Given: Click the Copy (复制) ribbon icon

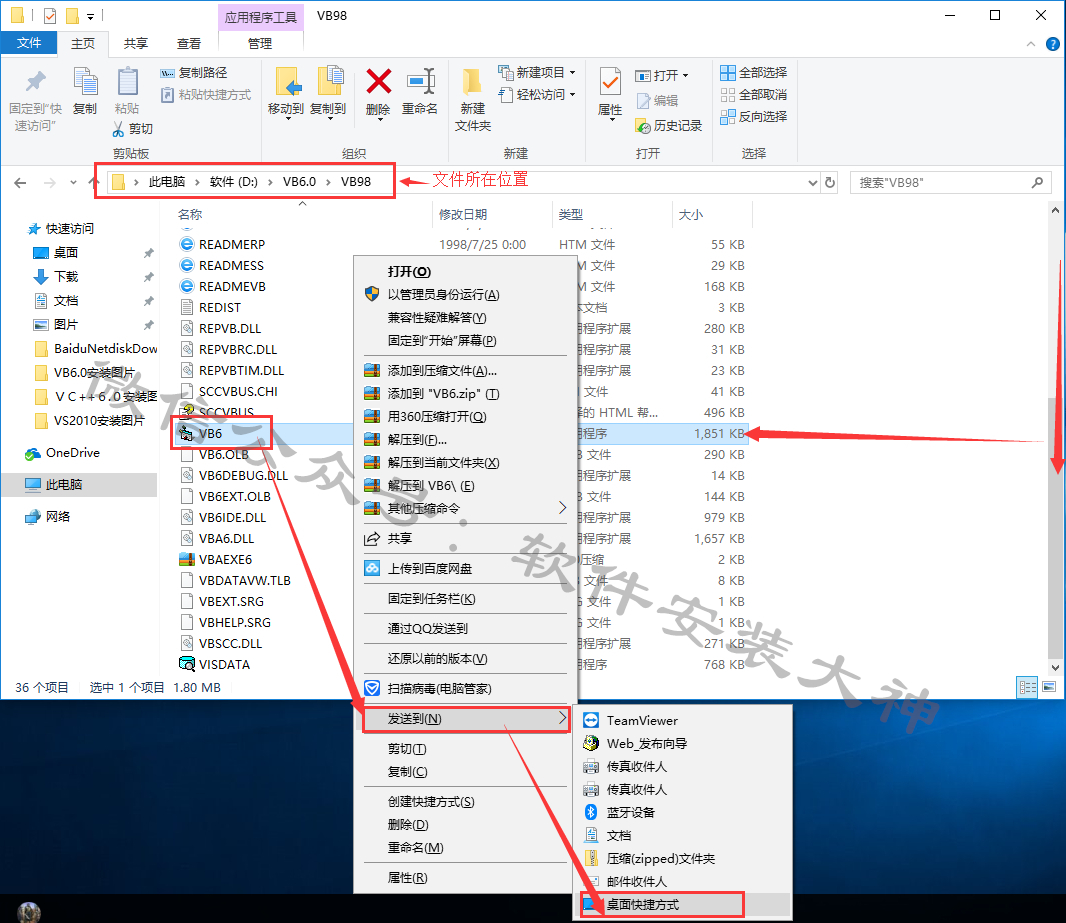Looking at the screenshot, I should pos(85,82).
